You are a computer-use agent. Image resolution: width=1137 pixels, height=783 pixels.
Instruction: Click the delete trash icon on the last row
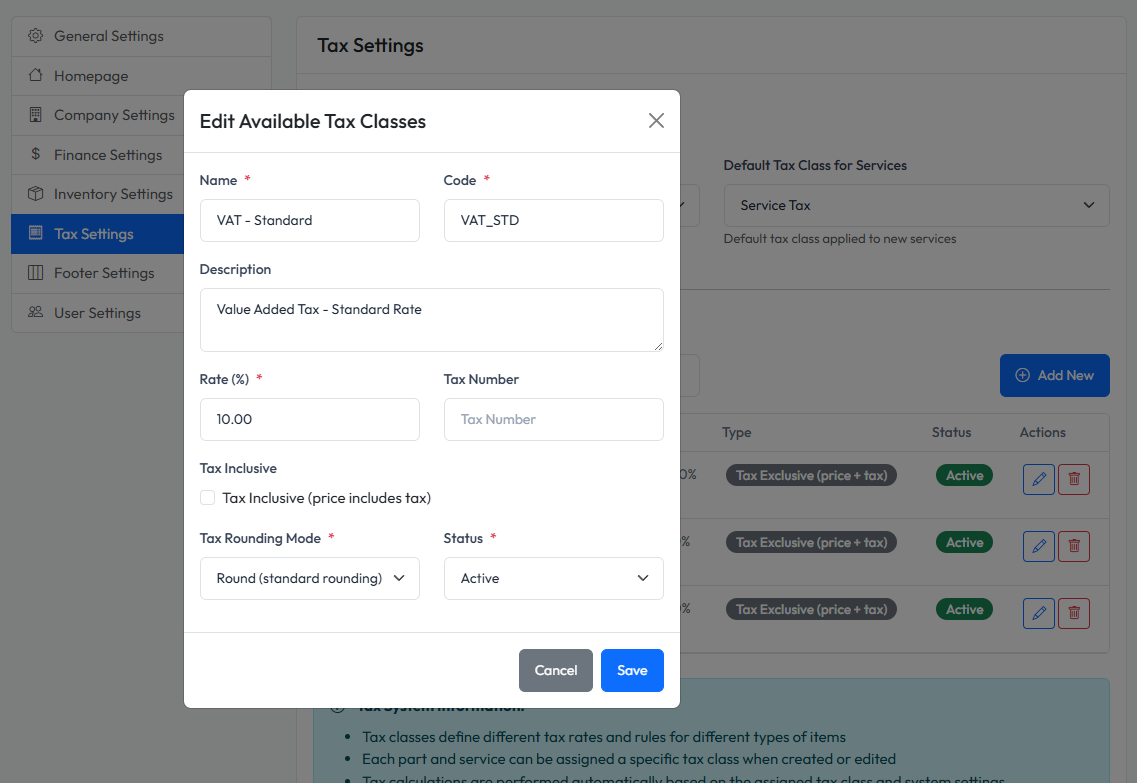(x=1074, y=613)
